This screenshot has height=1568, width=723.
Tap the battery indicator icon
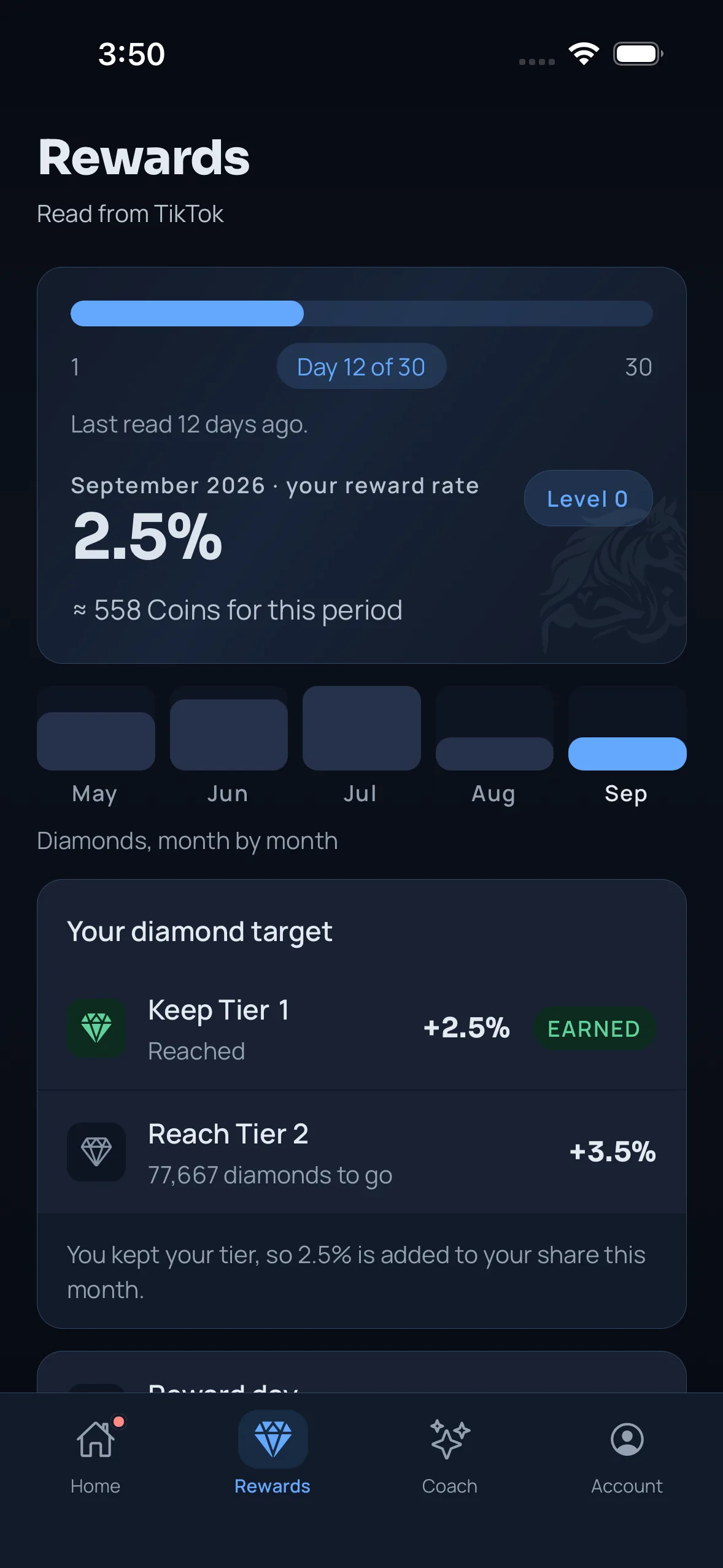point(638,54)
